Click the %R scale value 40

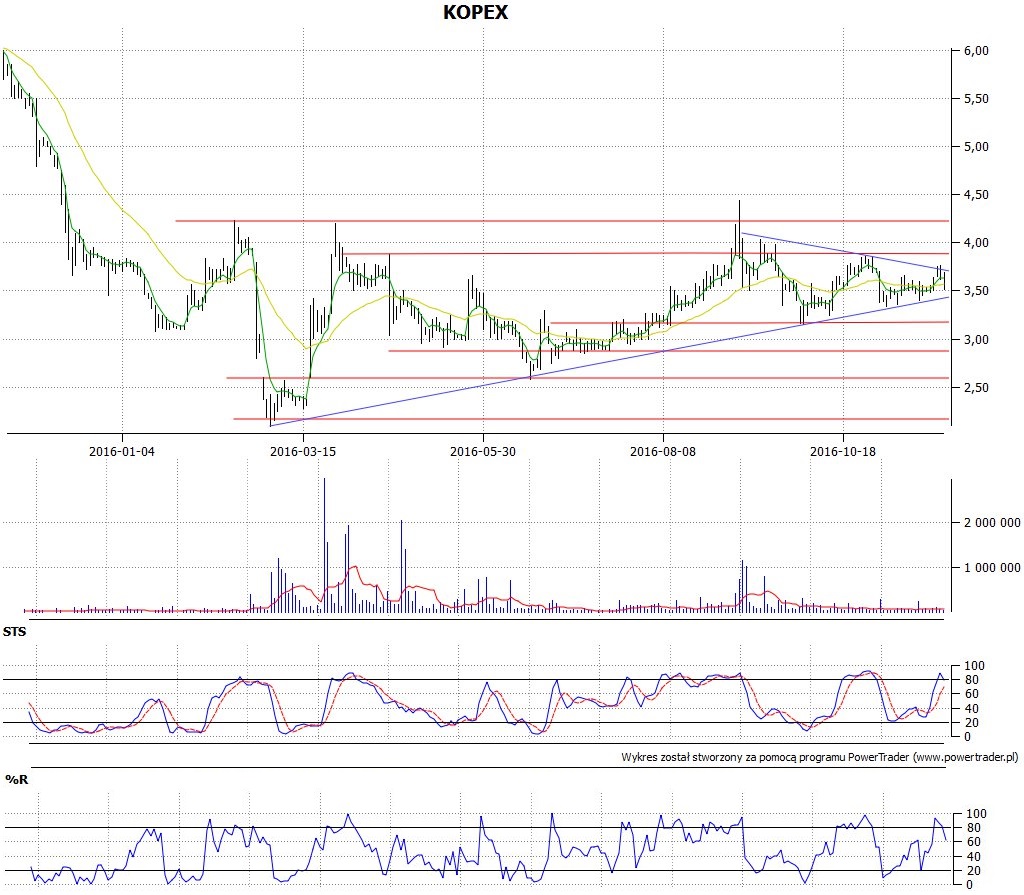click(x=973, y=856)
